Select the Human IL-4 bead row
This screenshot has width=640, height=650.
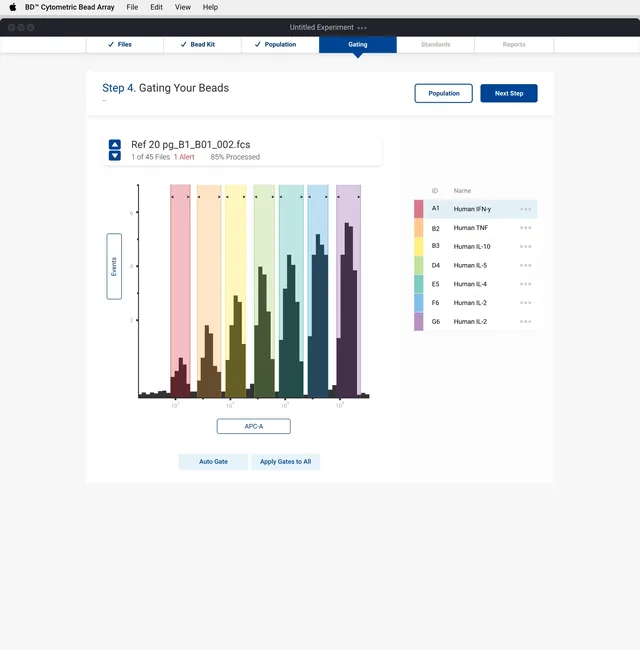pyautogui.click(x=476, y=284)
